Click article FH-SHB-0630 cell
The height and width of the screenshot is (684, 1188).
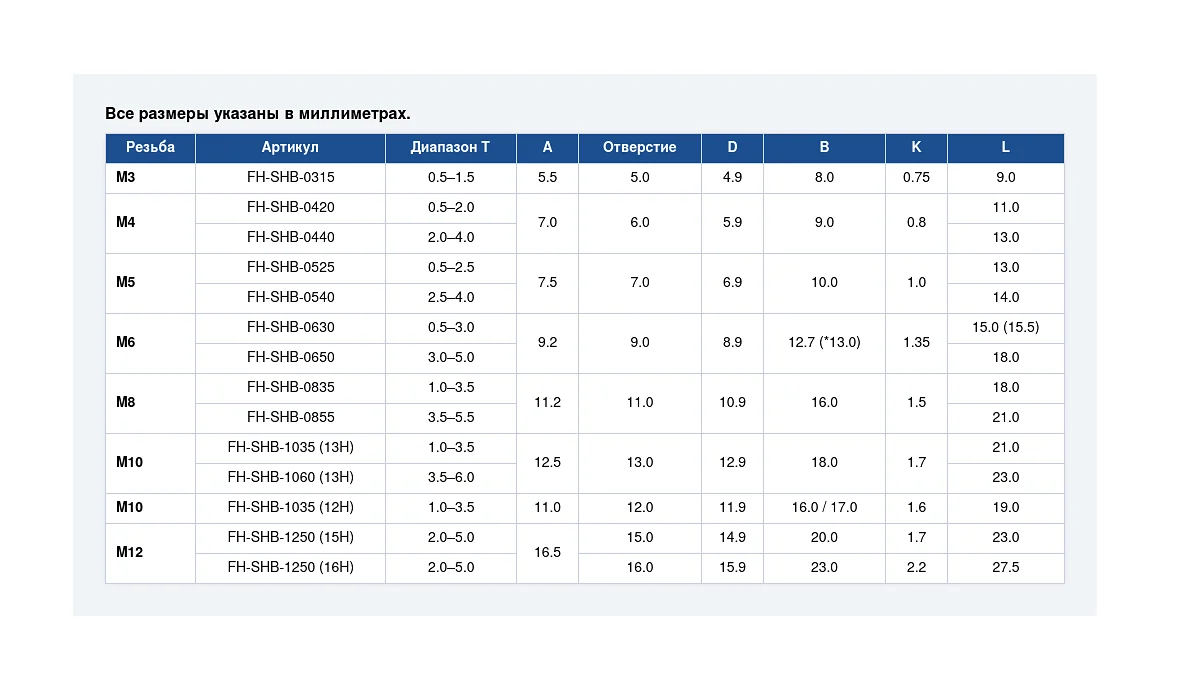(290, 328)
